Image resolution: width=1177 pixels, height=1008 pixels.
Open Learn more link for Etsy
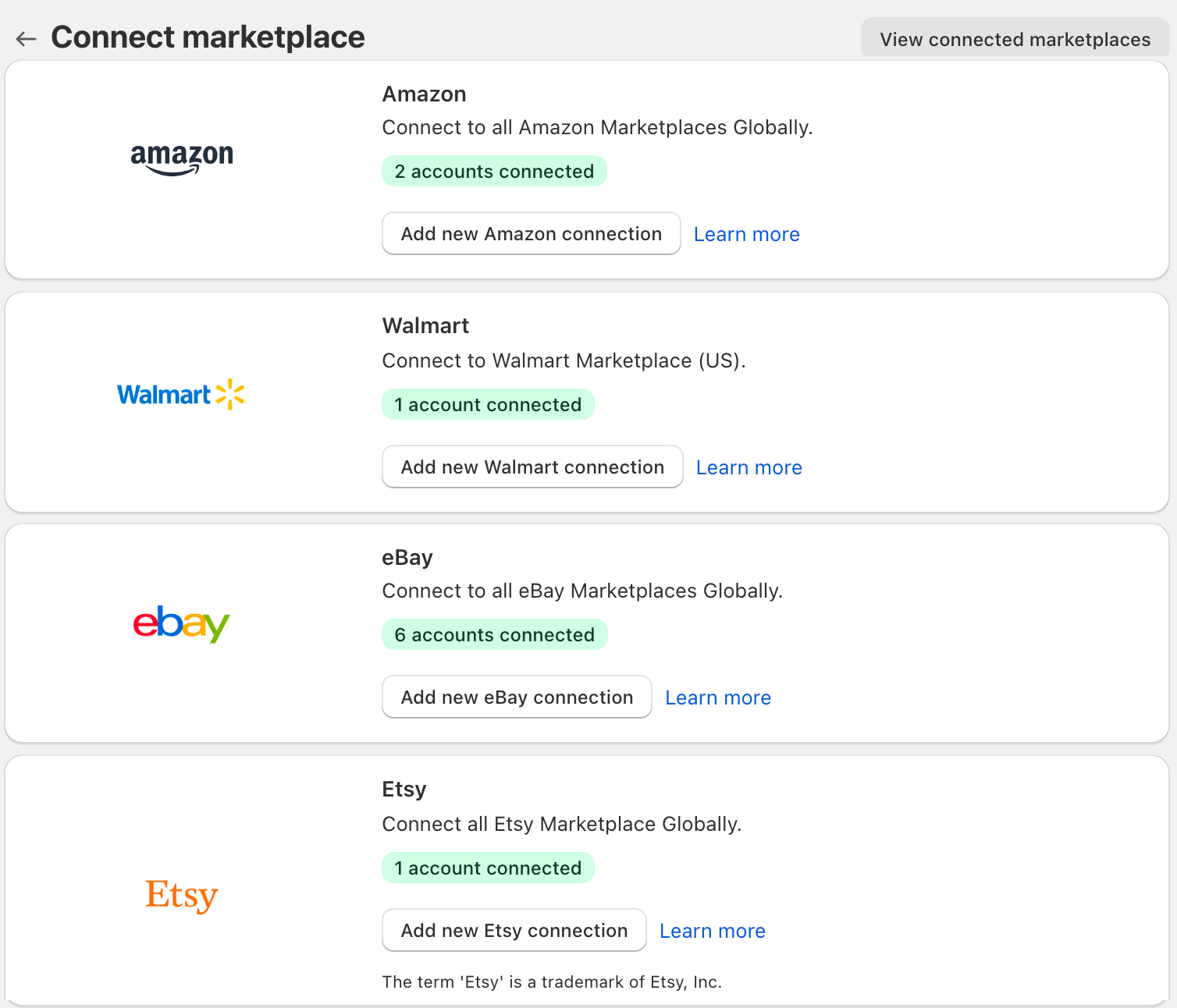[712, 931]
